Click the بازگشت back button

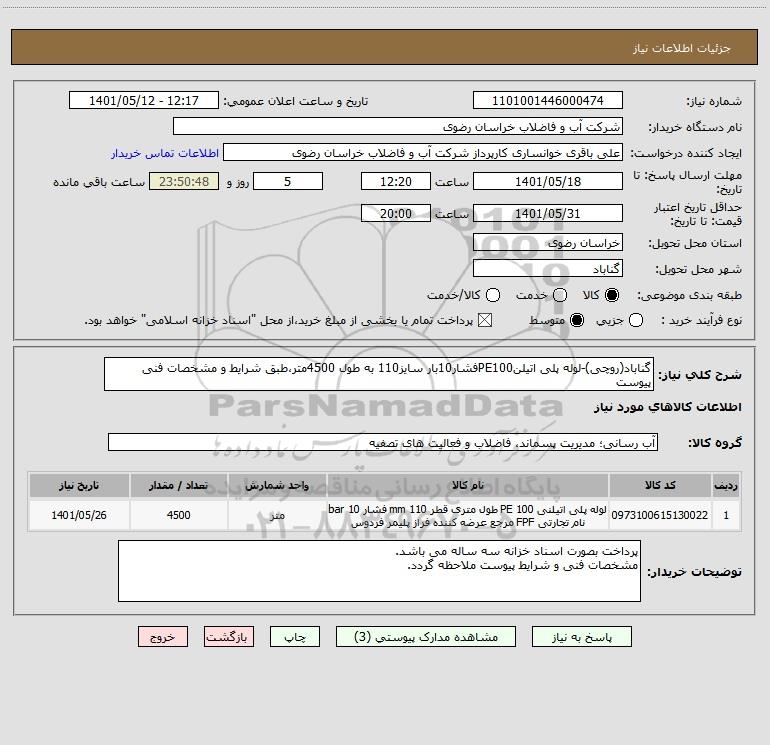(229, 636)
